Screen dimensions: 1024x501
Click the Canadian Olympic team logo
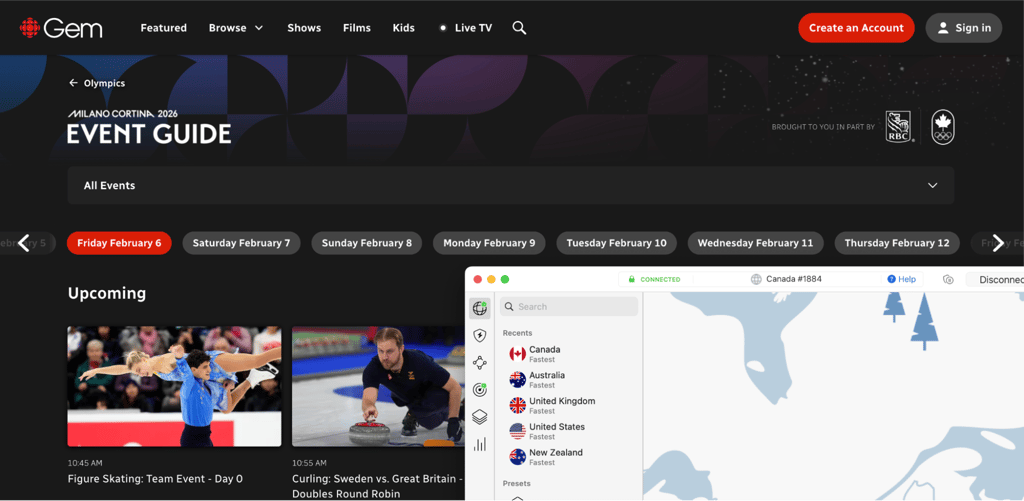[942, 127]
